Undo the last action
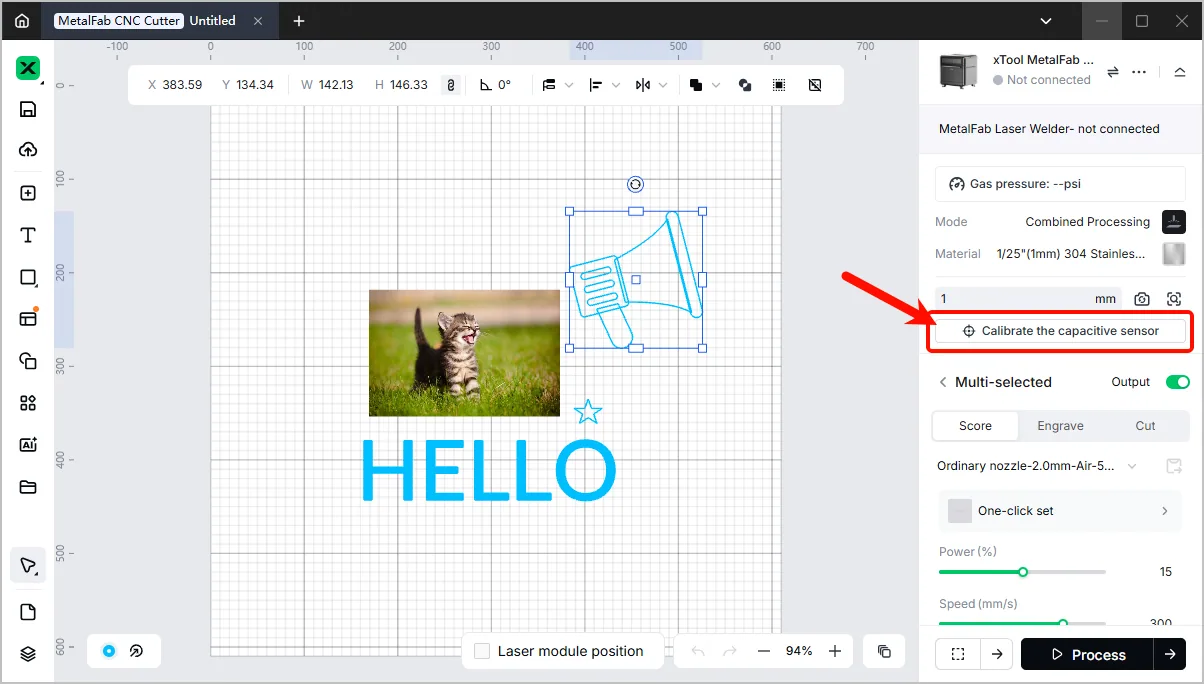Image resolution: width=1204 pixels, height=684 pixels. 698,651
